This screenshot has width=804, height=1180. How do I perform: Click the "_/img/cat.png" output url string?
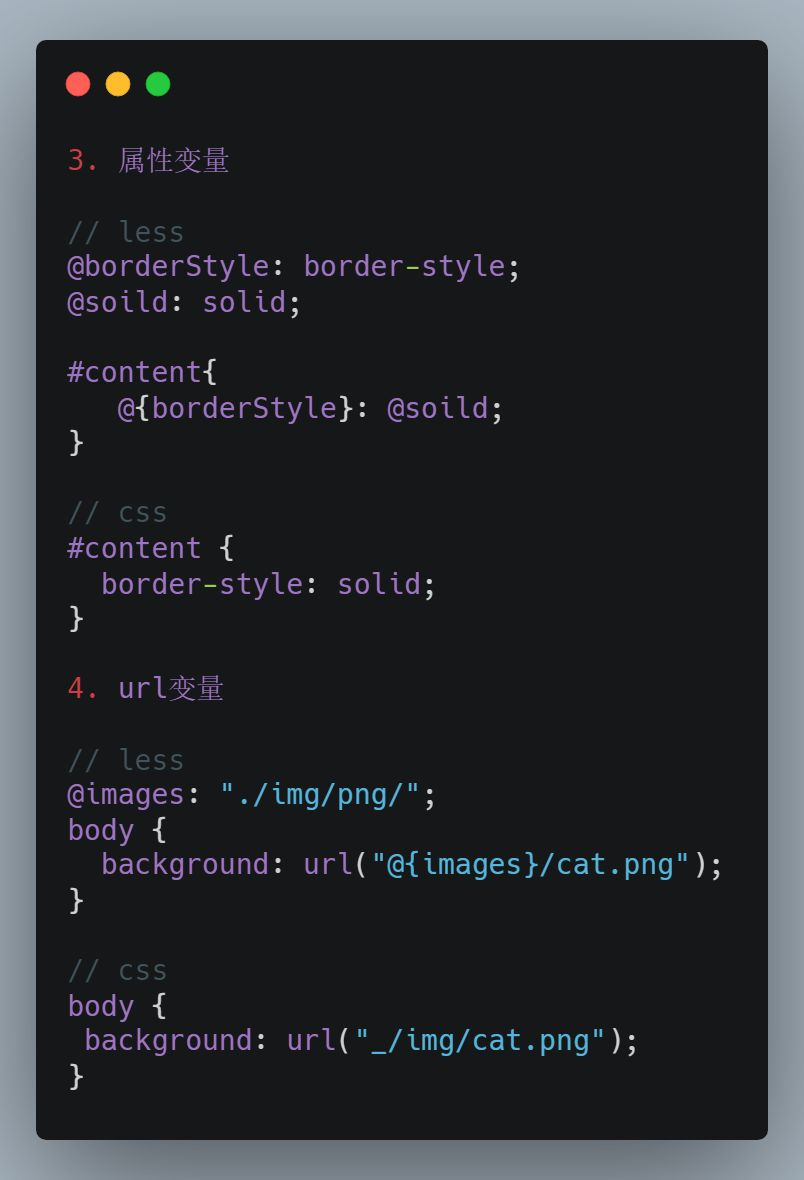pos(480,1040)
